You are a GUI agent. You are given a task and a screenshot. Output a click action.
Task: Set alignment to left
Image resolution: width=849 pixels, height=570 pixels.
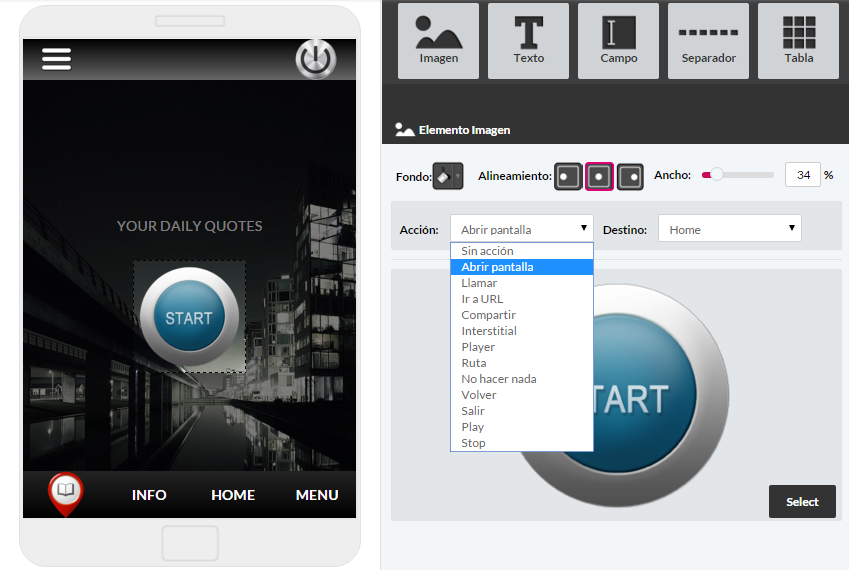(568, 176)
